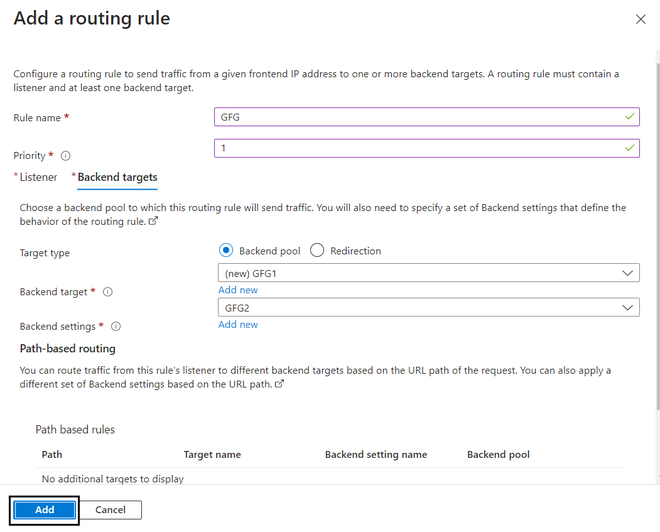
Task: Switch to the Listener tab
Action: coord(38,177)
